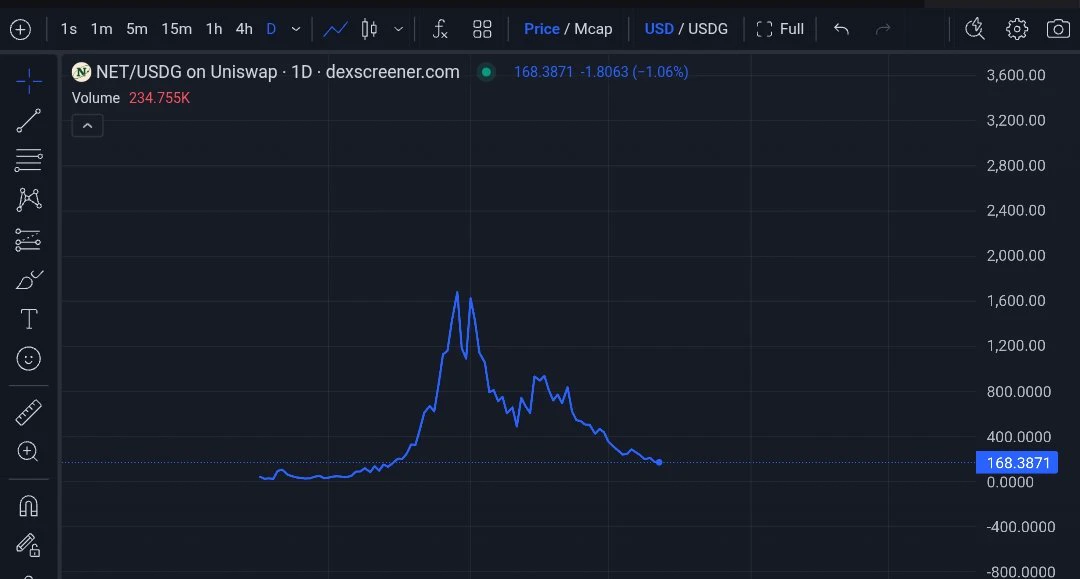Select the crosshair cursor tool
This screenshot has width=1080, height=579.
click(x=29, y=81)
